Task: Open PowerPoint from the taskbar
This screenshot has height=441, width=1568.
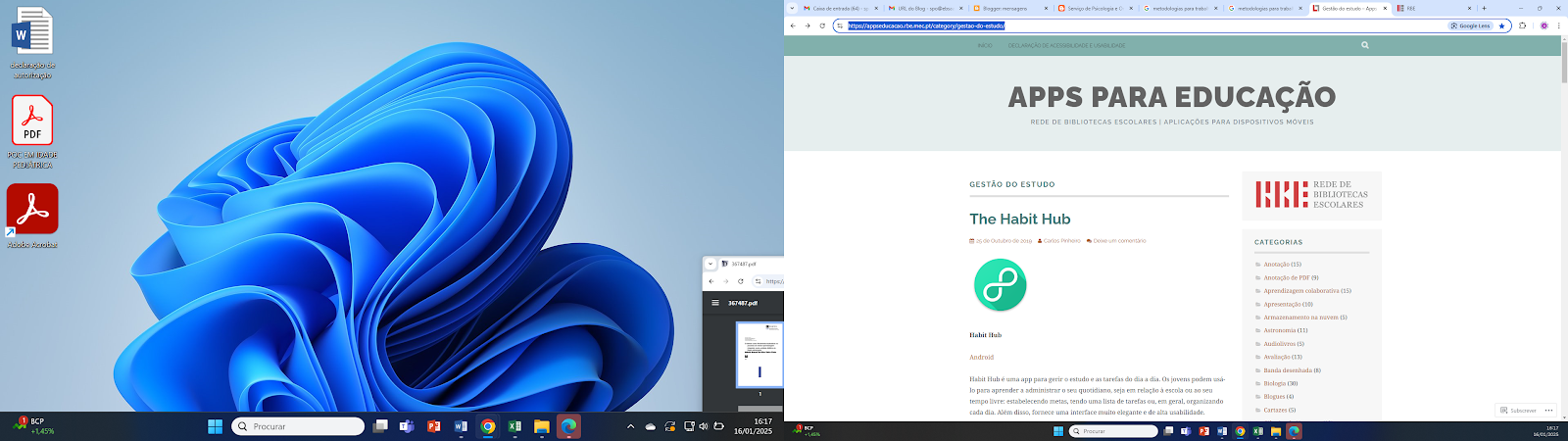Action: 434,426
